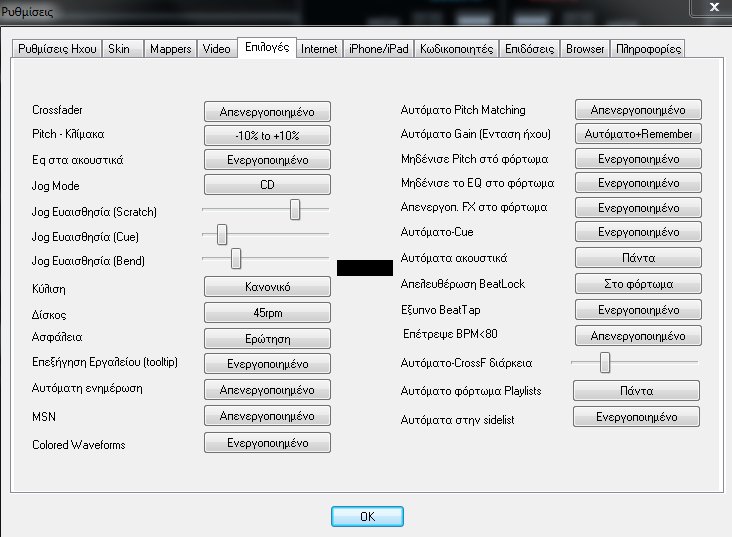
Task: Switch to the Skin tab
Action: click(x=119, y=49)
